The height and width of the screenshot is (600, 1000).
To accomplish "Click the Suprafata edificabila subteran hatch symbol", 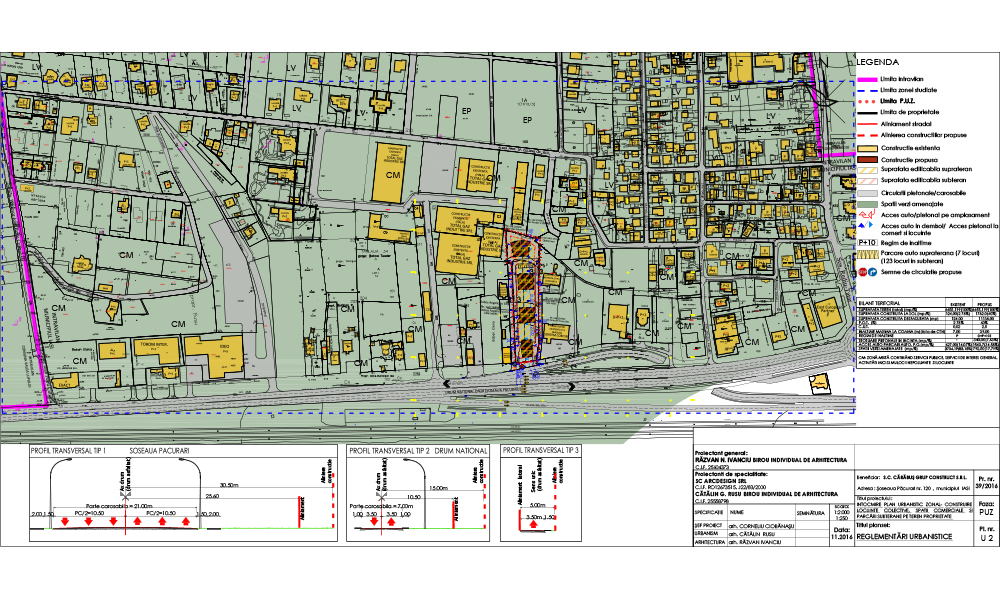I will 865,180.
